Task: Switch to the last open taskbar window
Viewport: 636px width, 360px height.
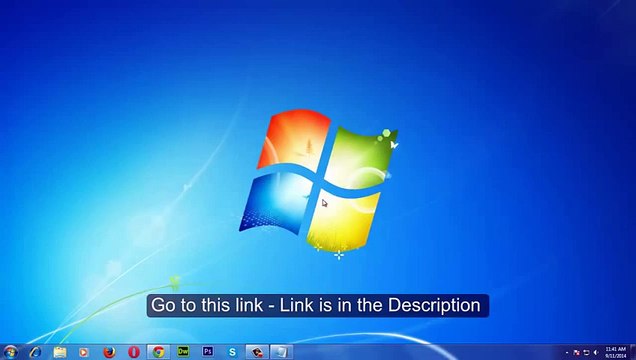Action: (281, 352)
